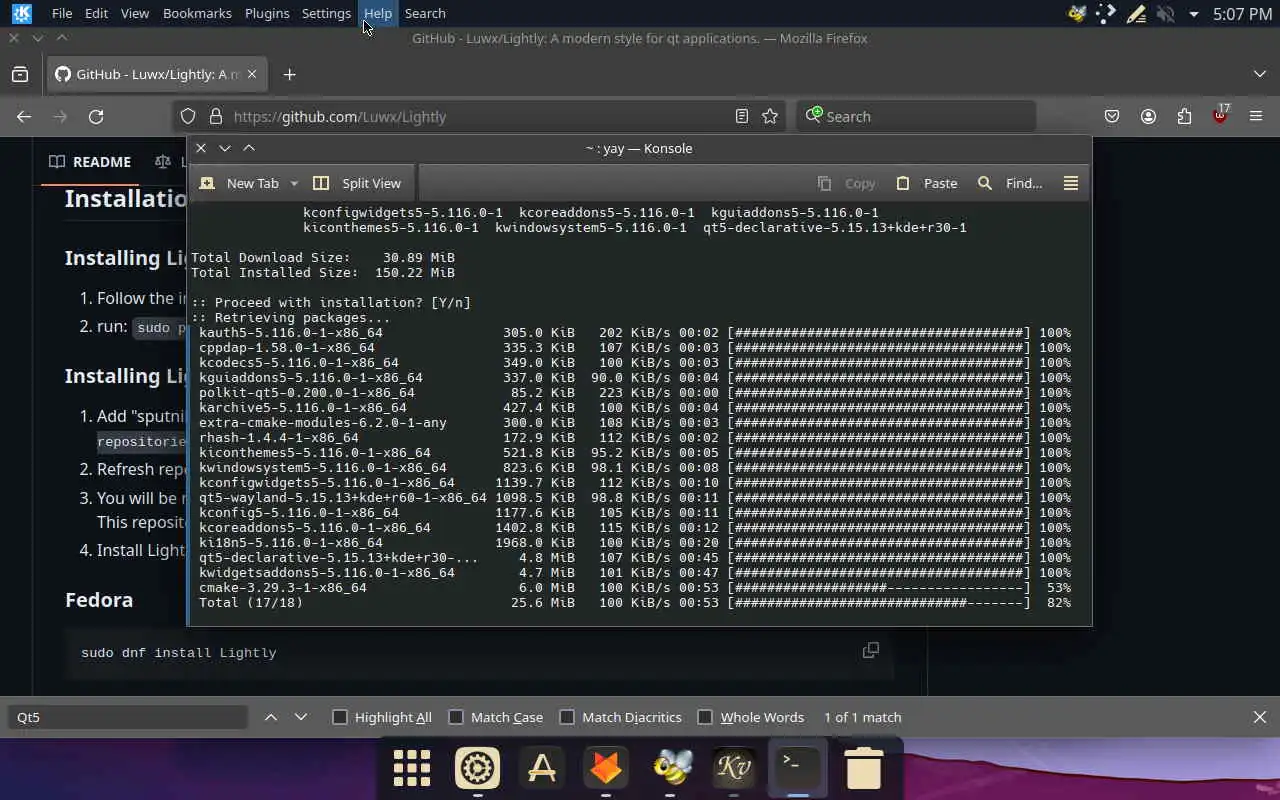Viewport: 1280px width, 800px height.
Task: Click the license scale icon beside README
Action: 163,161
